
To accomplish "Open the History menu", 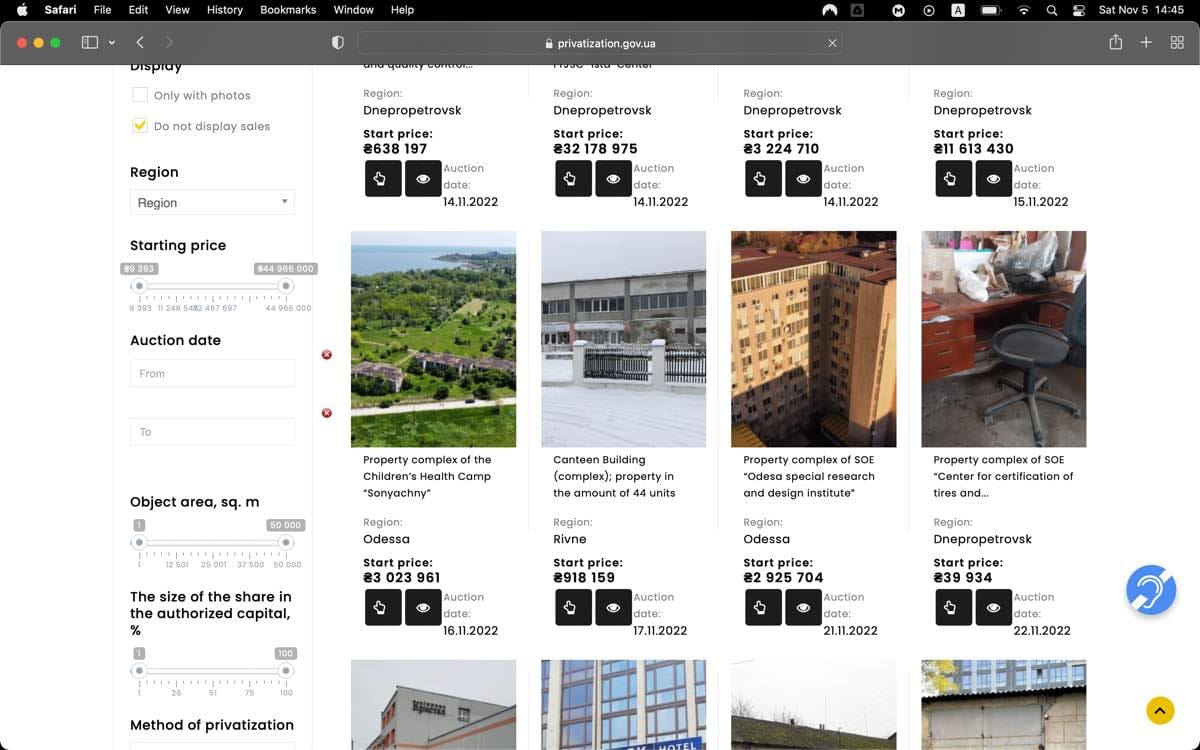I will pyautogui.click(x=224, y=10).
